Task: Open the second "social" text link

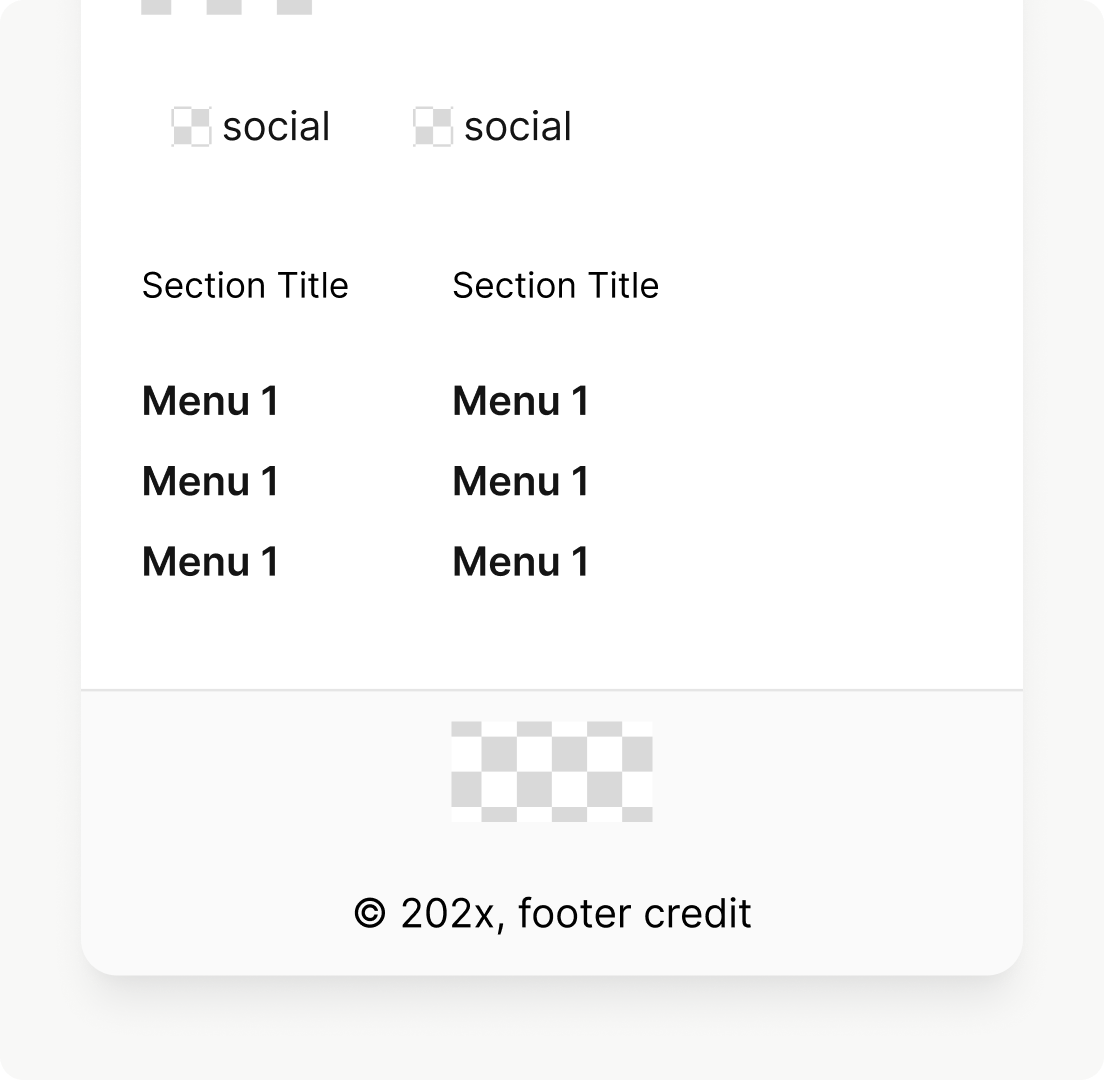Action: tap(518, 127)
